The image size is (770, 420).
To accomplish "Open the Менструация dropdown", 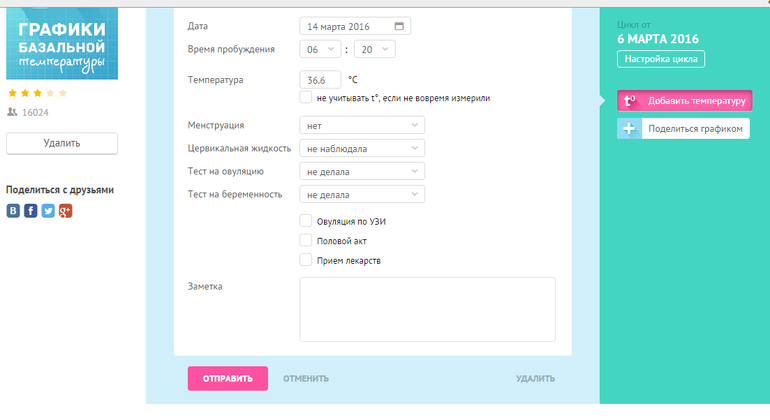I will pos(362,125).
